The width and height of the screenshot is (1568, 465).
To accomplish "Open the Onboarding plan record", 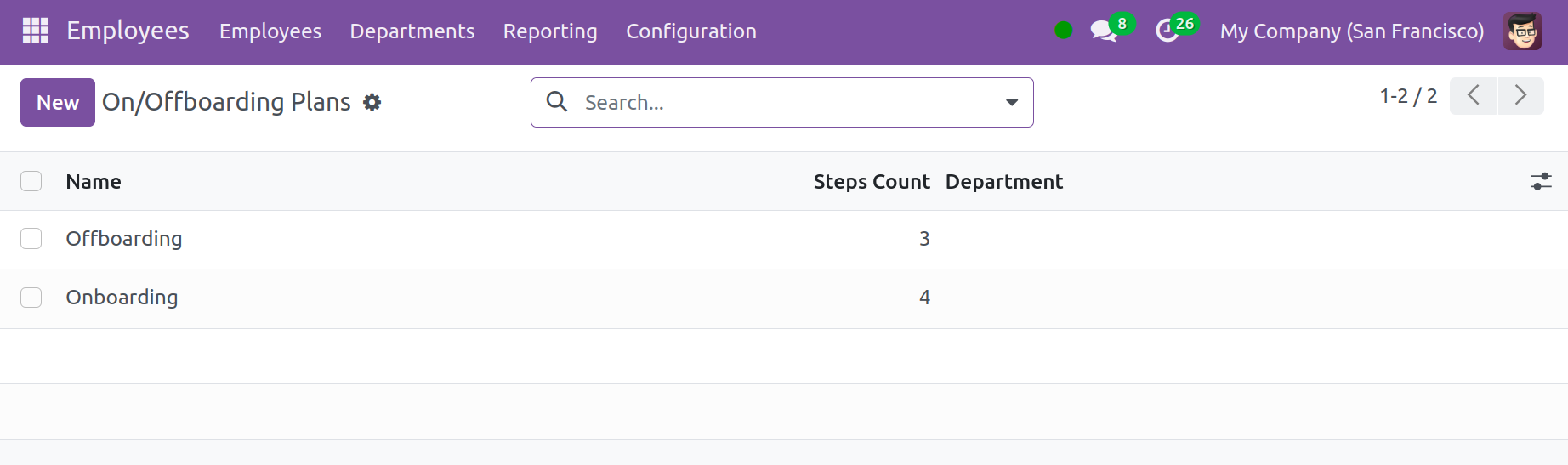I will coord(122,298).
